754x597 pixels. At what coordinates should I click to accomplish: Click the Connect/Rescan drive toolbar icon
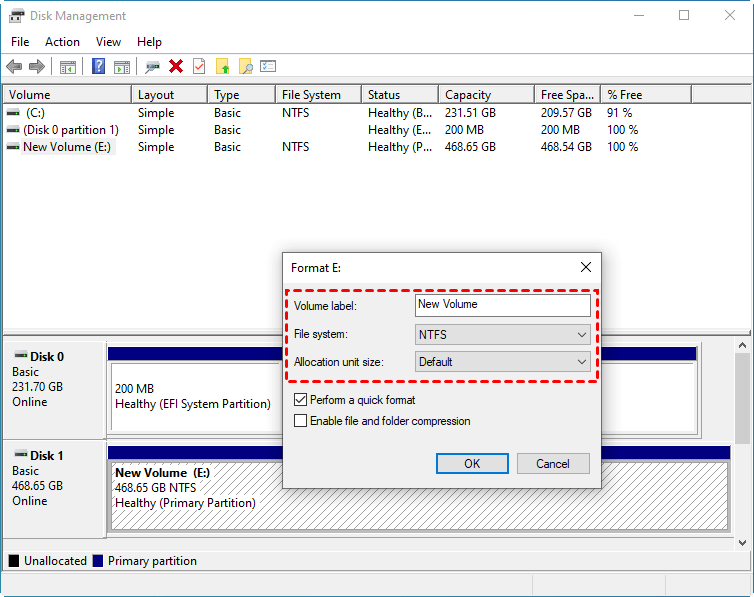(152, 67)
